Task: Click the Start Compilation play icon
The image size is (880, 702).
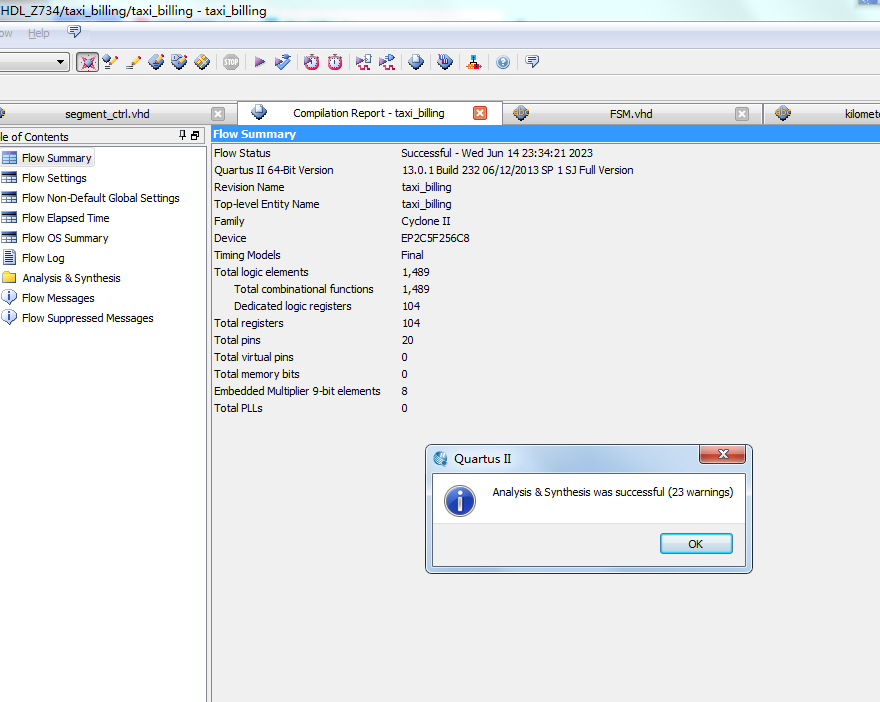Action: point(259,62)
